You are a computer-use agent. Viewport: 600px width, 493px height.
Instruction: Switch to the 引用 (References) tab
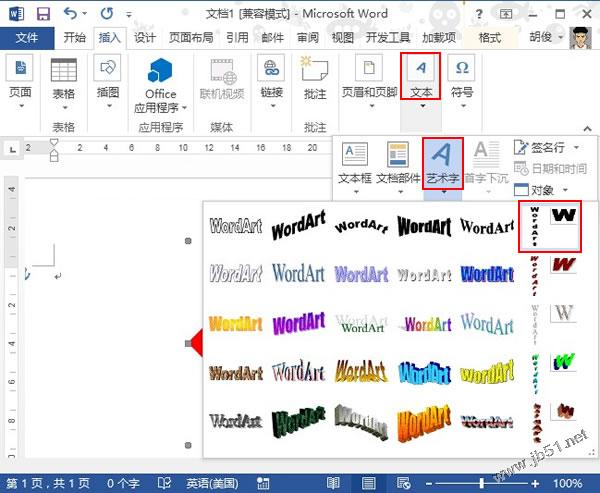coord(237,38)
